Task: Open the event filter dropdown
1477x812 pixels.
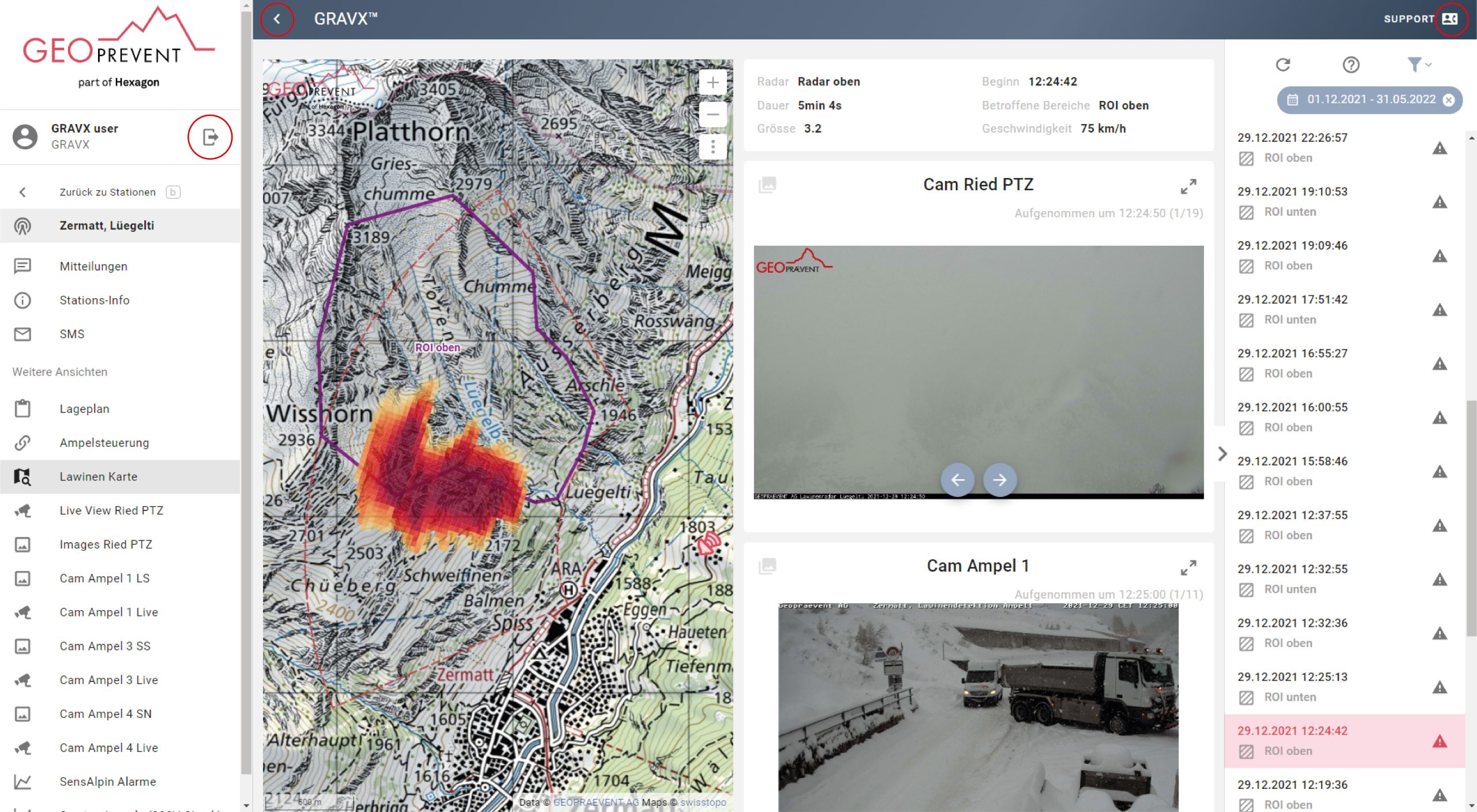Action: 1419,65
